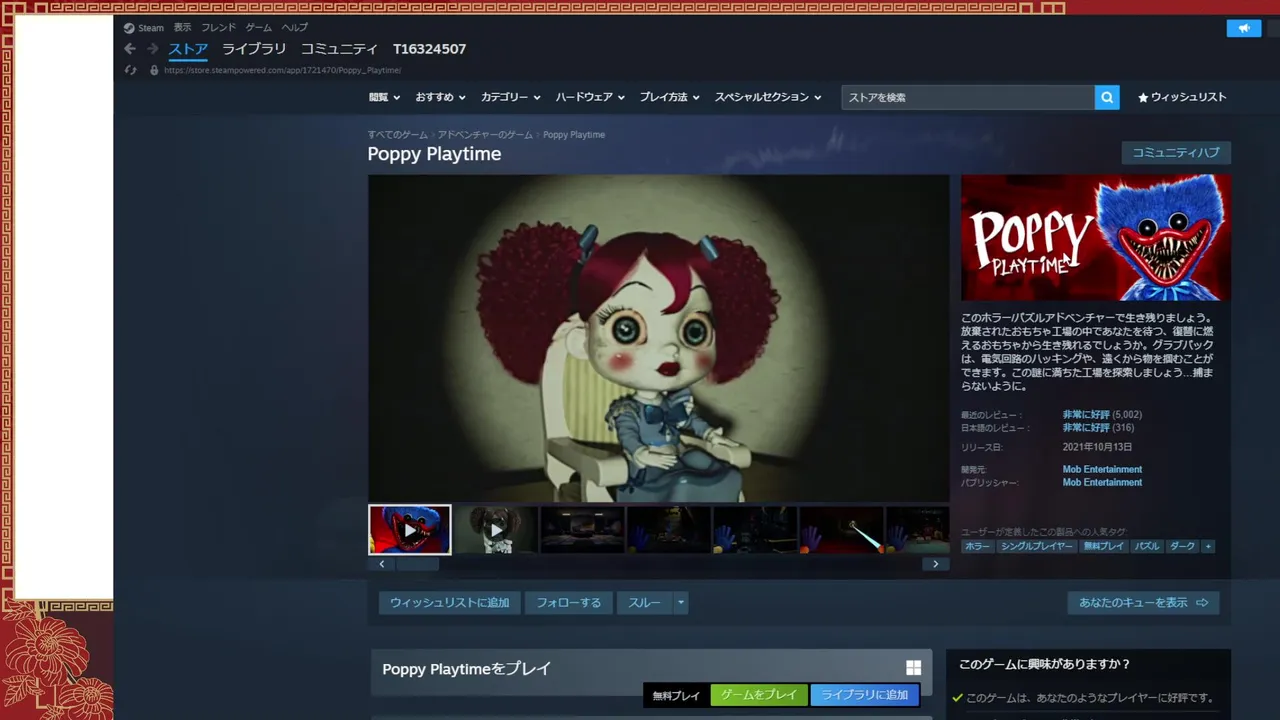Select the ダーク tag
The image size is (1280, 720).
[1182, 546]
